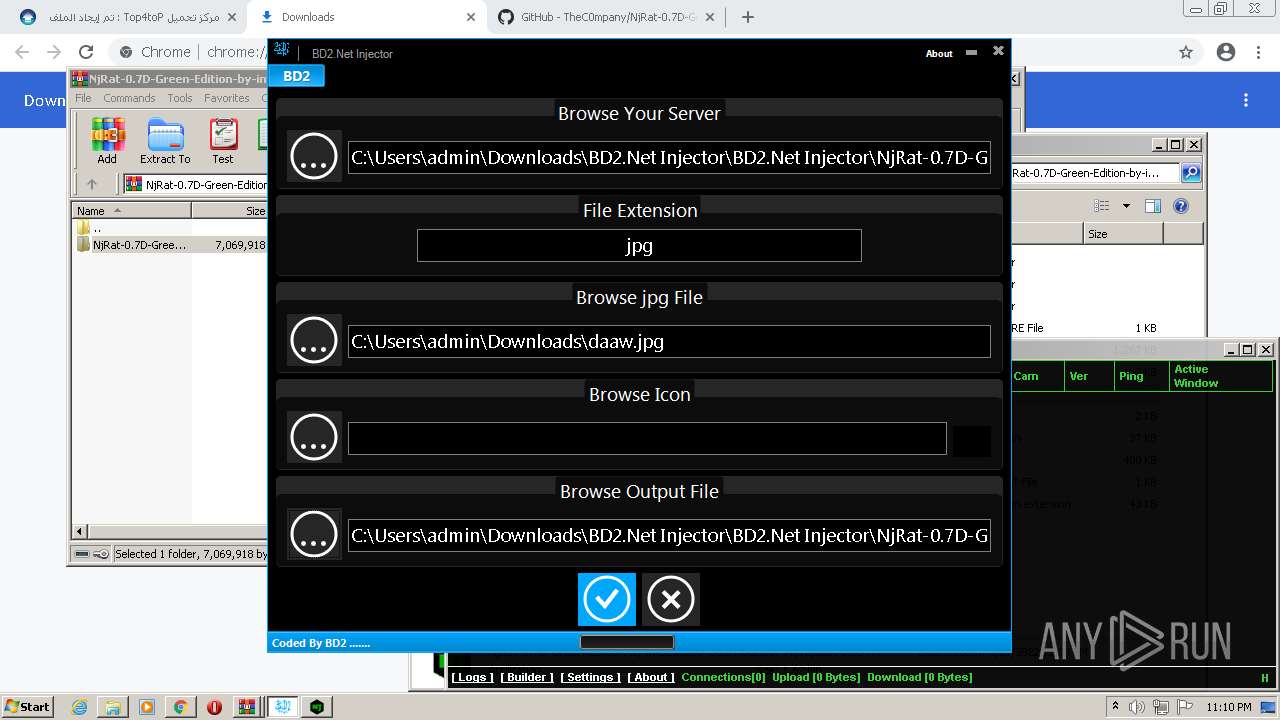Click the WinRAR Extract To toolbar icon
Image resolution: width=1280 pixels, height=720 pixels.
coord(165,141)
